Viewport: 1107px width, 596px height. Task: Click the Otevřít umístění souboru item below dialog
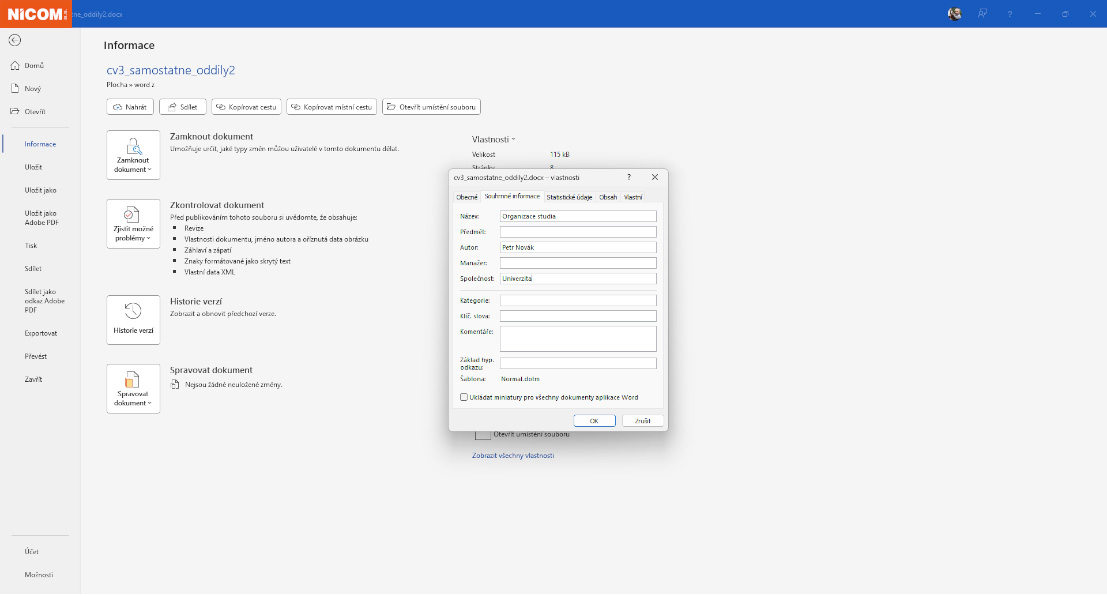point(531,435)
